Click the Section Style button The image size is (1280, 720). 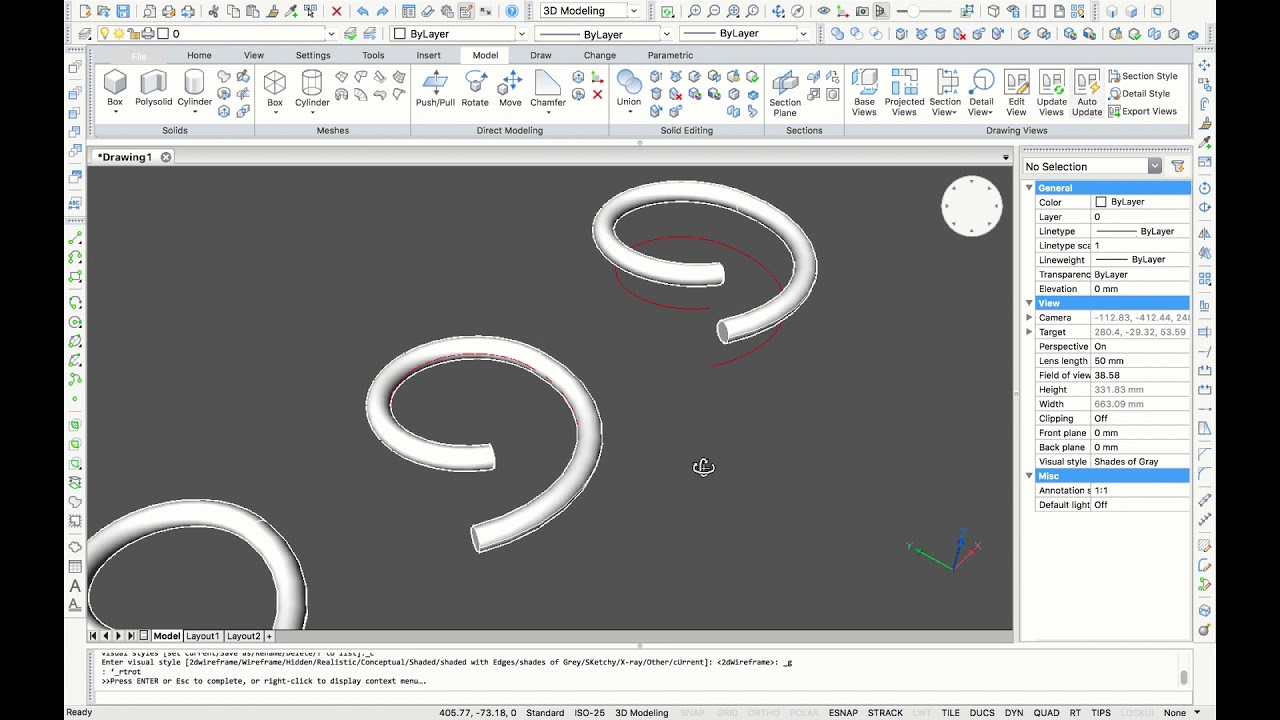[1143, 76]
